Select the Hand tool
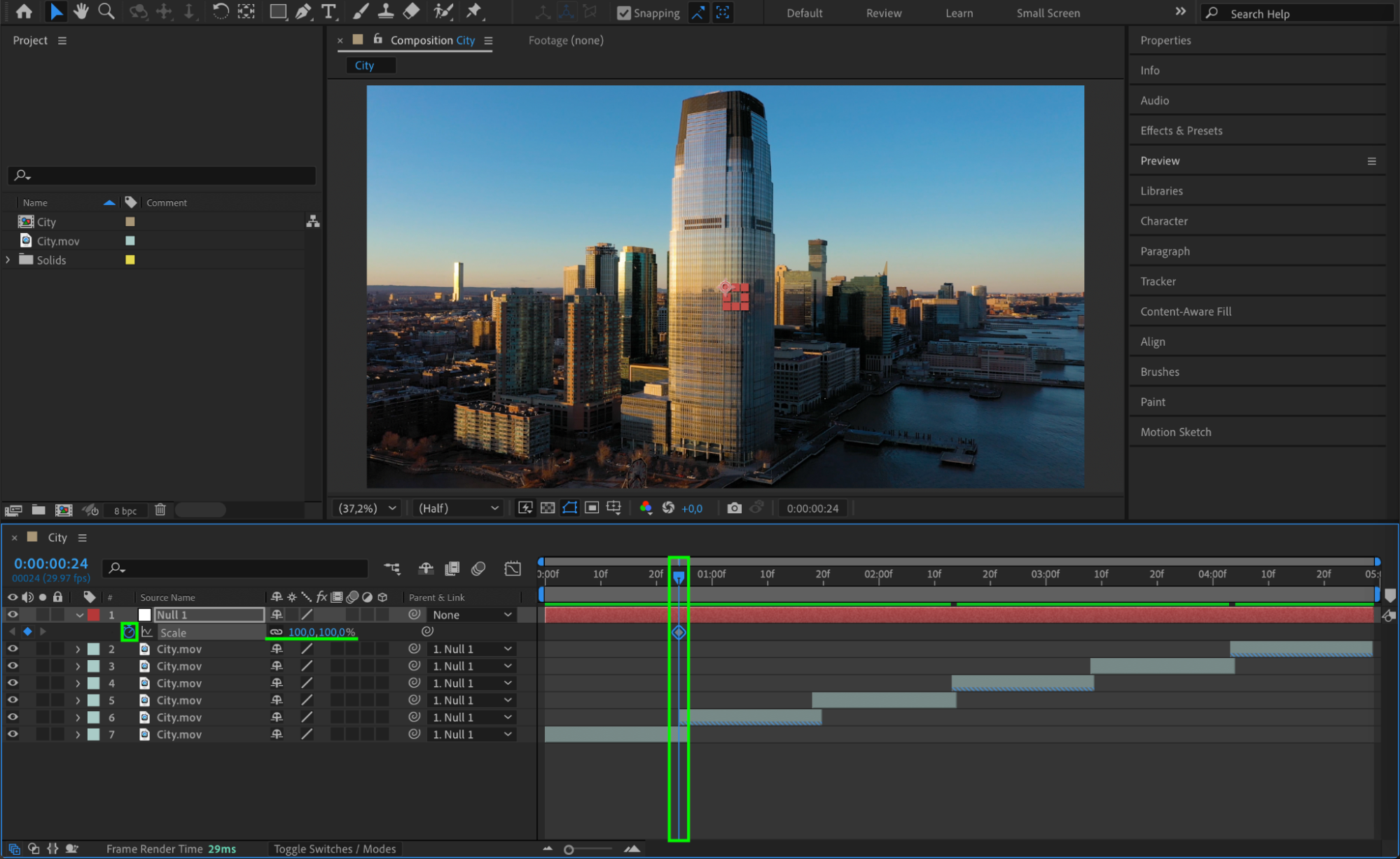The width and height of the screenshot is (1400, 859). coord(81,11)
